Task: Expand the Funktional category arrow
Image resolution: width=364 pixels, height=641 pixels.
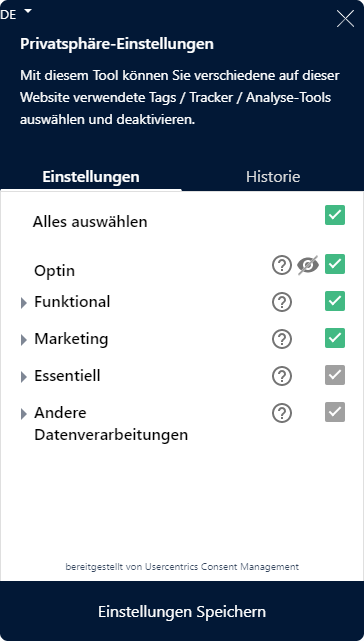Action: tap(24, 303)
